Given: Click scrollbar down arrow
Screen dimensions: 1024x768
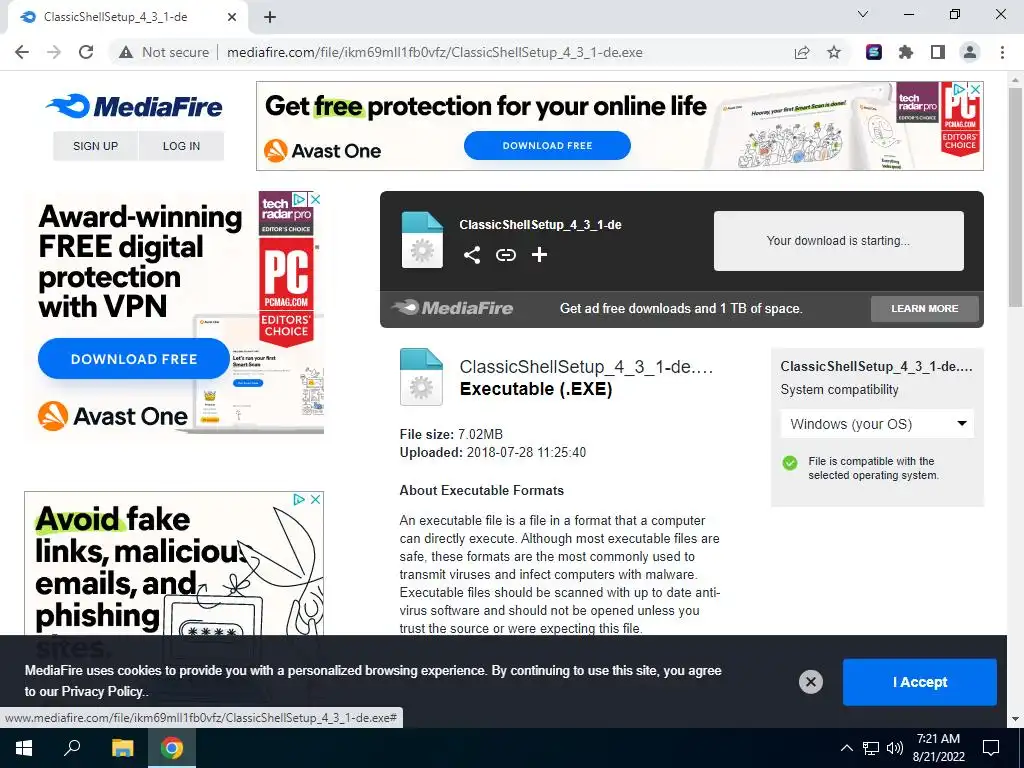Looking at the screenshot, I should point(1016,719).
